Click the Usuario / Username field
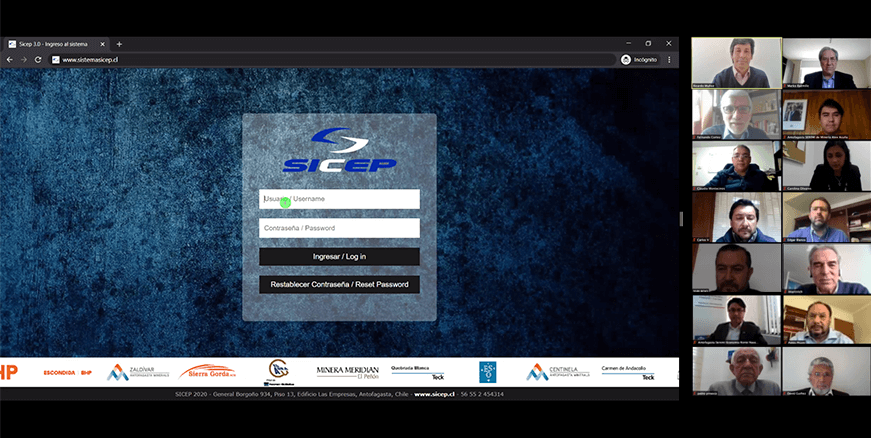Screen dimensions: 871x438 coord(339,199)
